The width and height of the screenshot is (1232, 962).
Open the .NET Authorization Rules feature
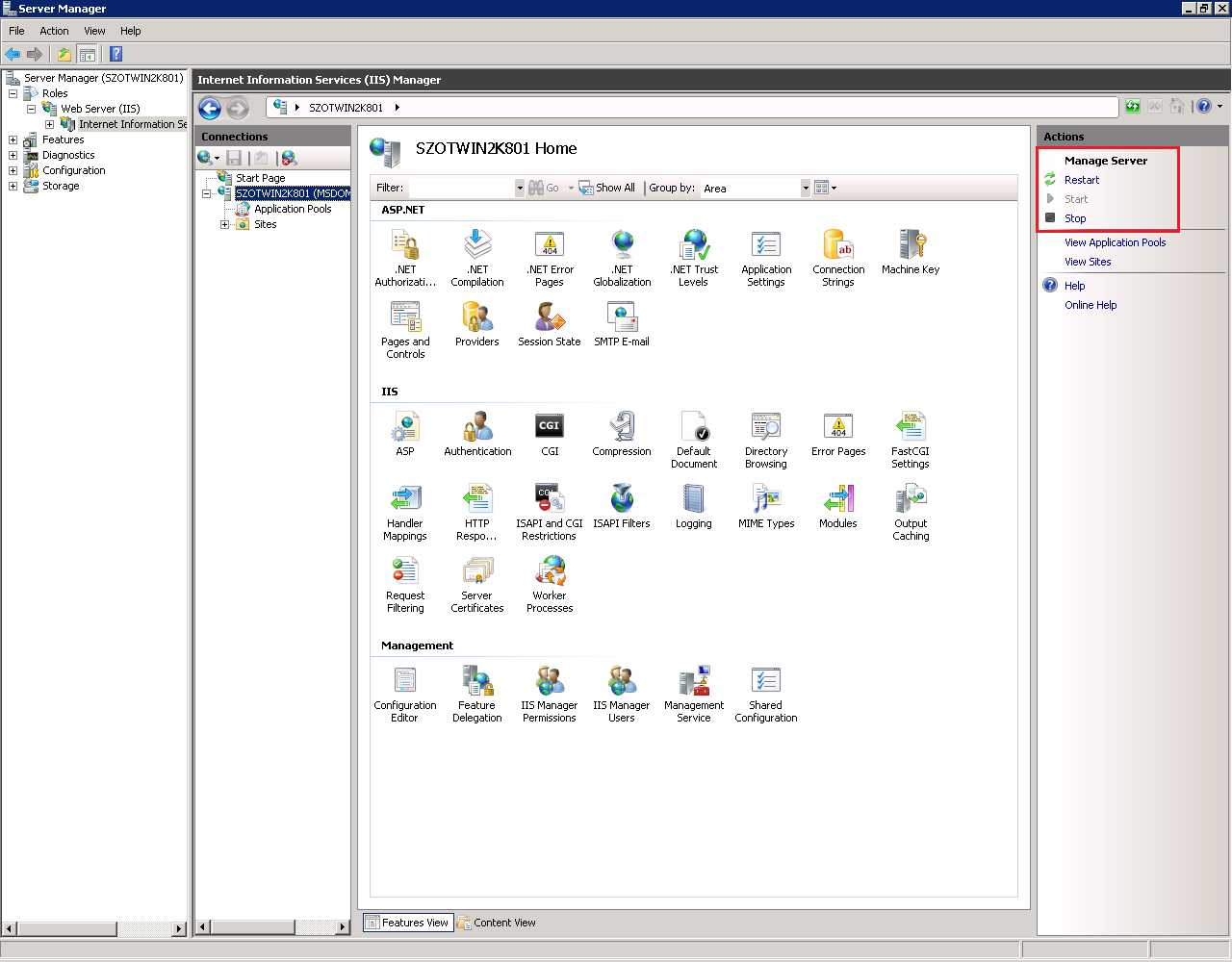[405, 257]
